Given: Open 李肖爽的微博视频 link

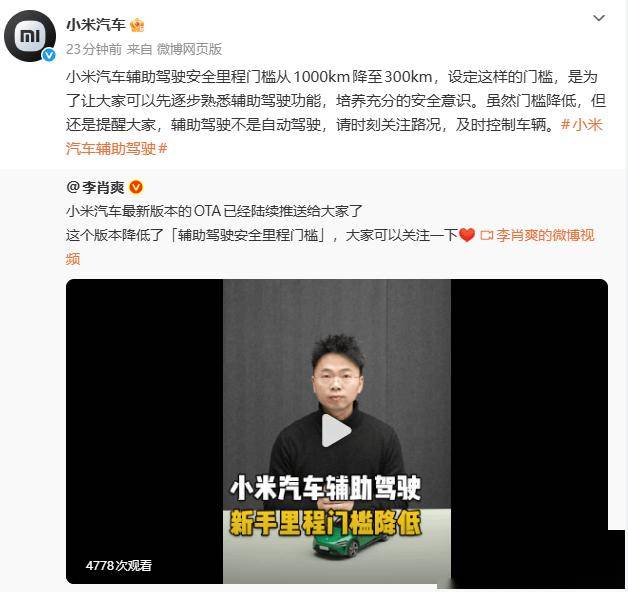Looking at the screenshot, I should (330, 247).
